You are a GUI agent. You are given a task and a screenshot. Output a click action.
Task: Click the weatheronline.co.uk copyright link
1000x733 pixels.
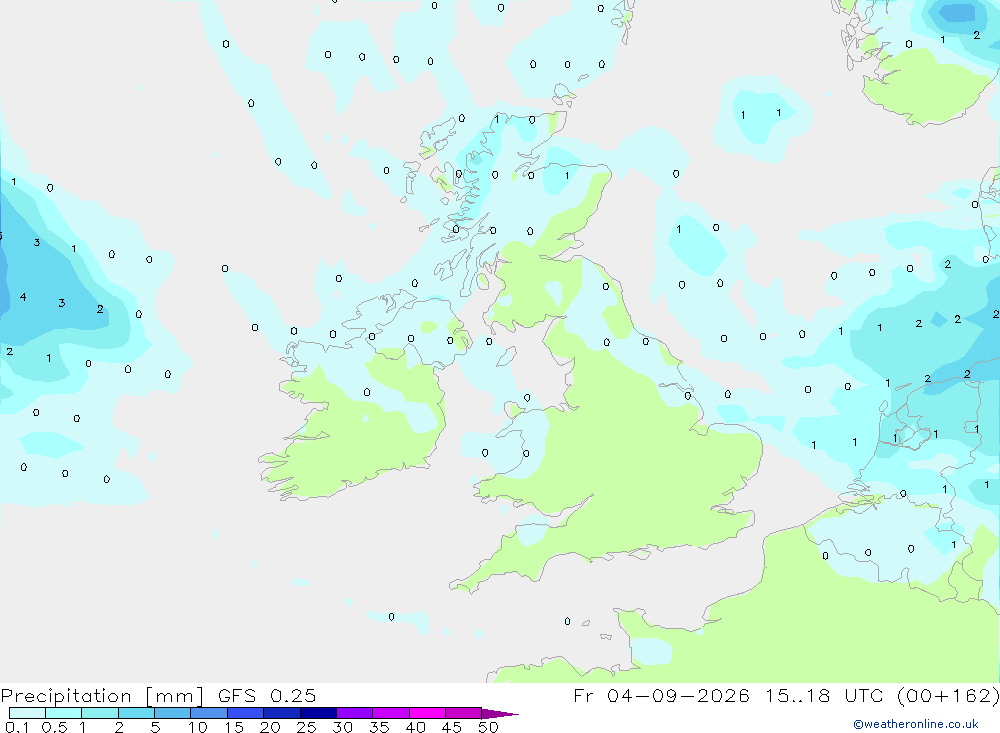point(916,724)
